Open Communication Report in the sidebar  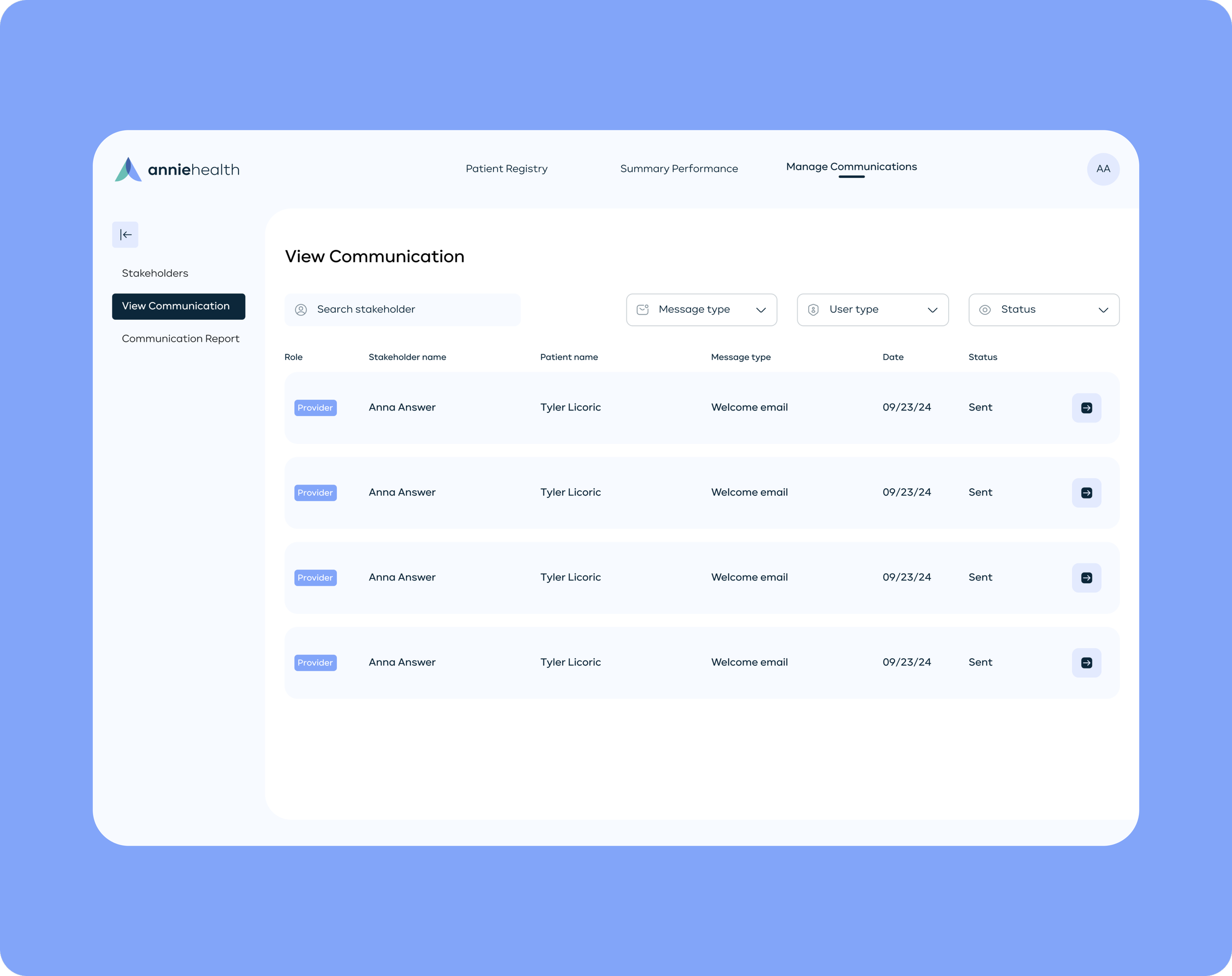[x=180, y=339]
